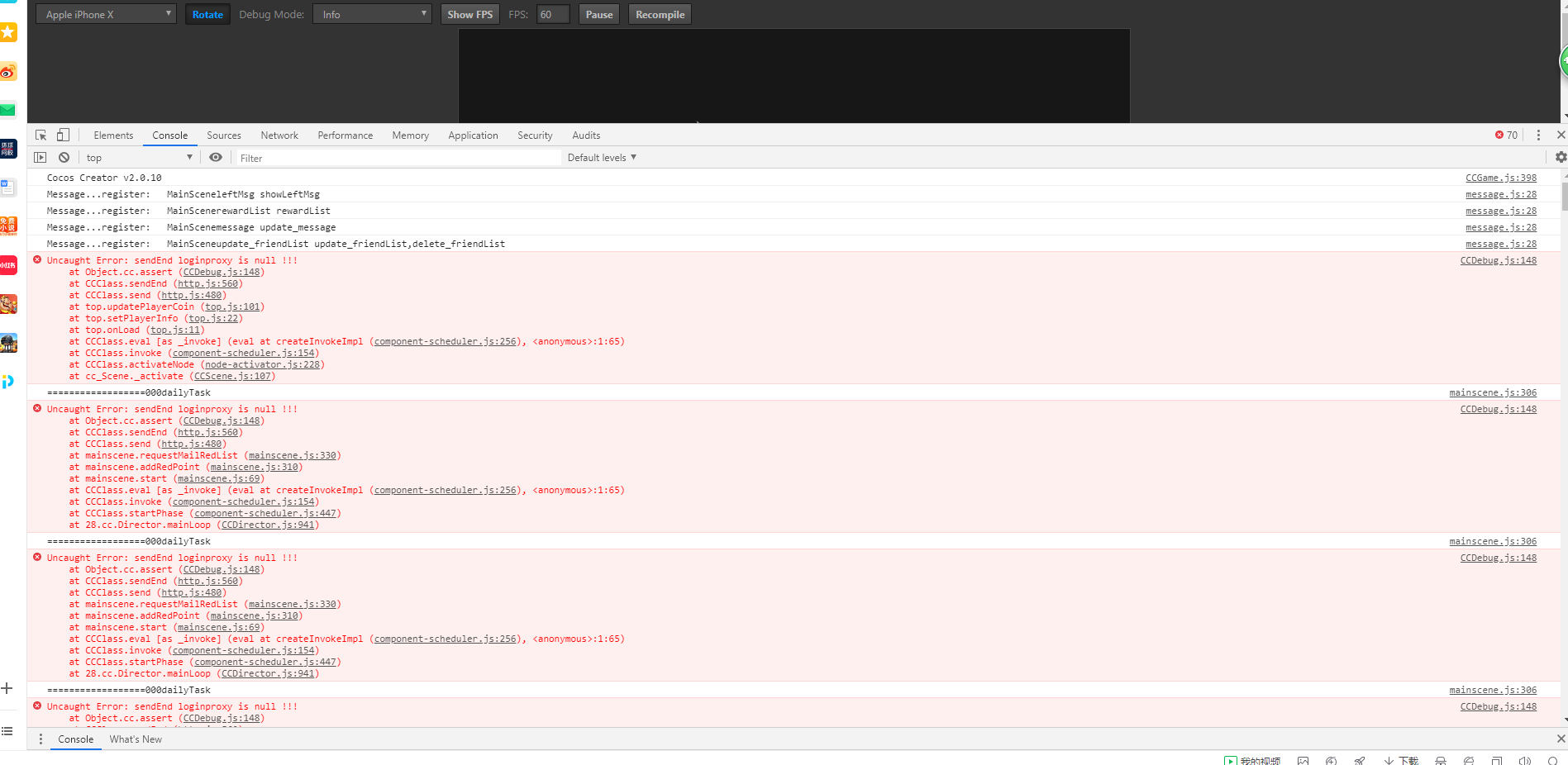Open the blue document sidebar icon
Image resolution: width=1568 pixels, height=765 pixels.
(8, 188)
